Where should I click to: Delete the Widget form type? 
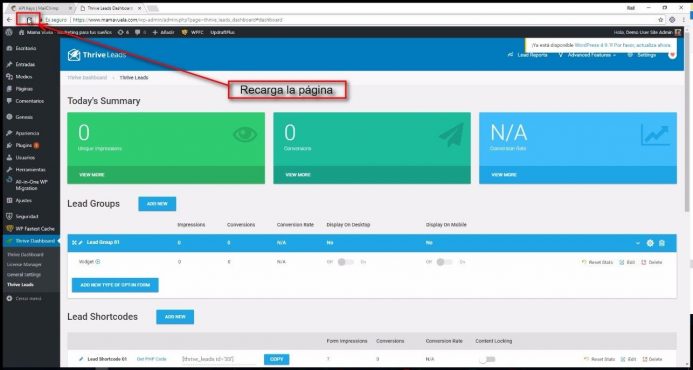(651, 262)
